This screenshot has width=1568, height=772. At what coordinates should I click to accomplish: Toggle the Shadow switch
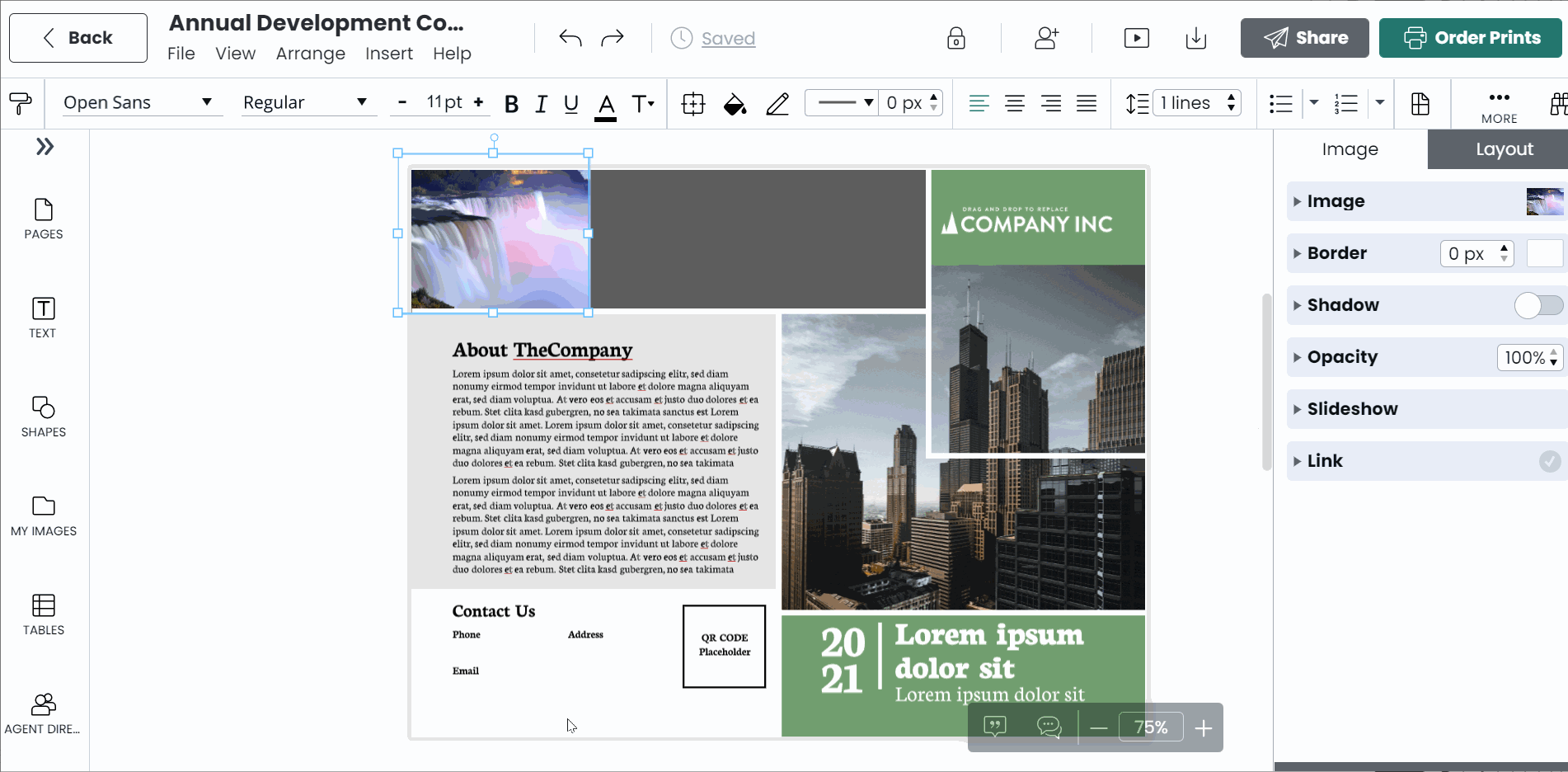(1538, 305)
